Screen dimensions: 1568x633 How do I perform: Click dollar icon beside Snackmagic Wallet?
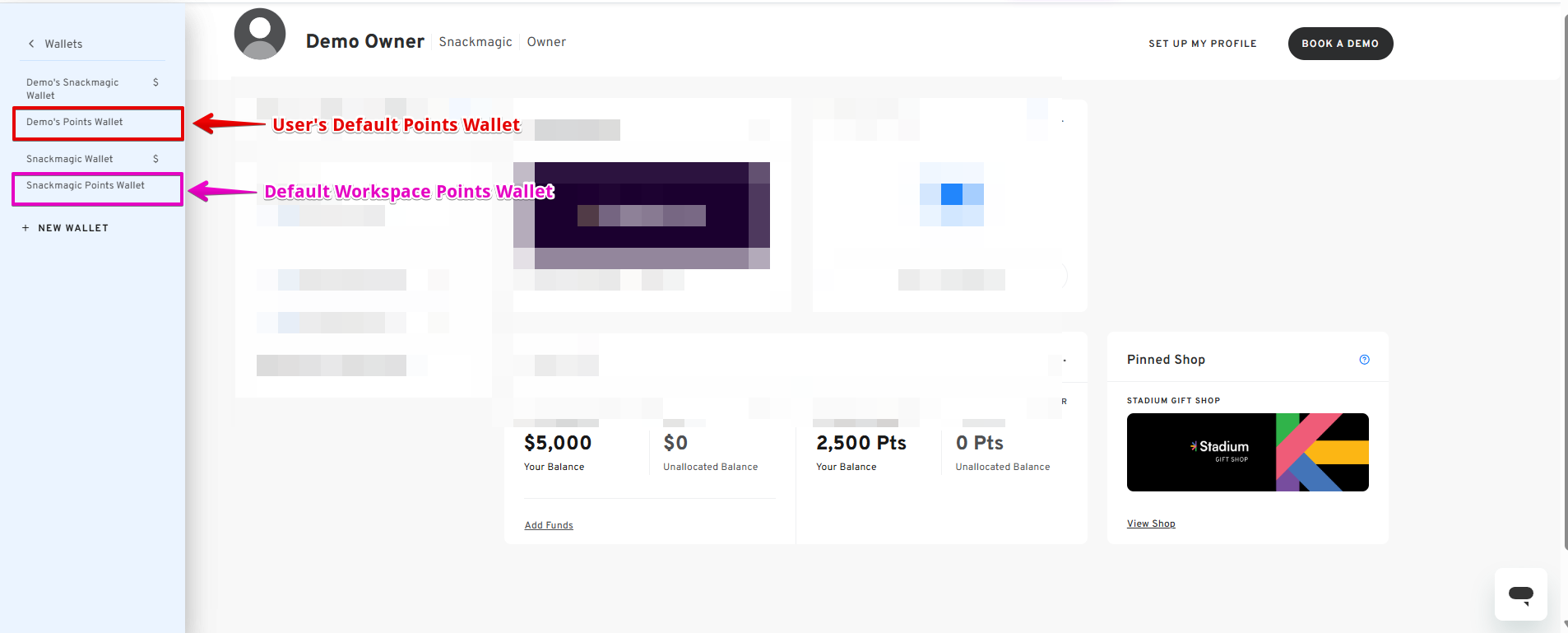(x=155, y=159)
